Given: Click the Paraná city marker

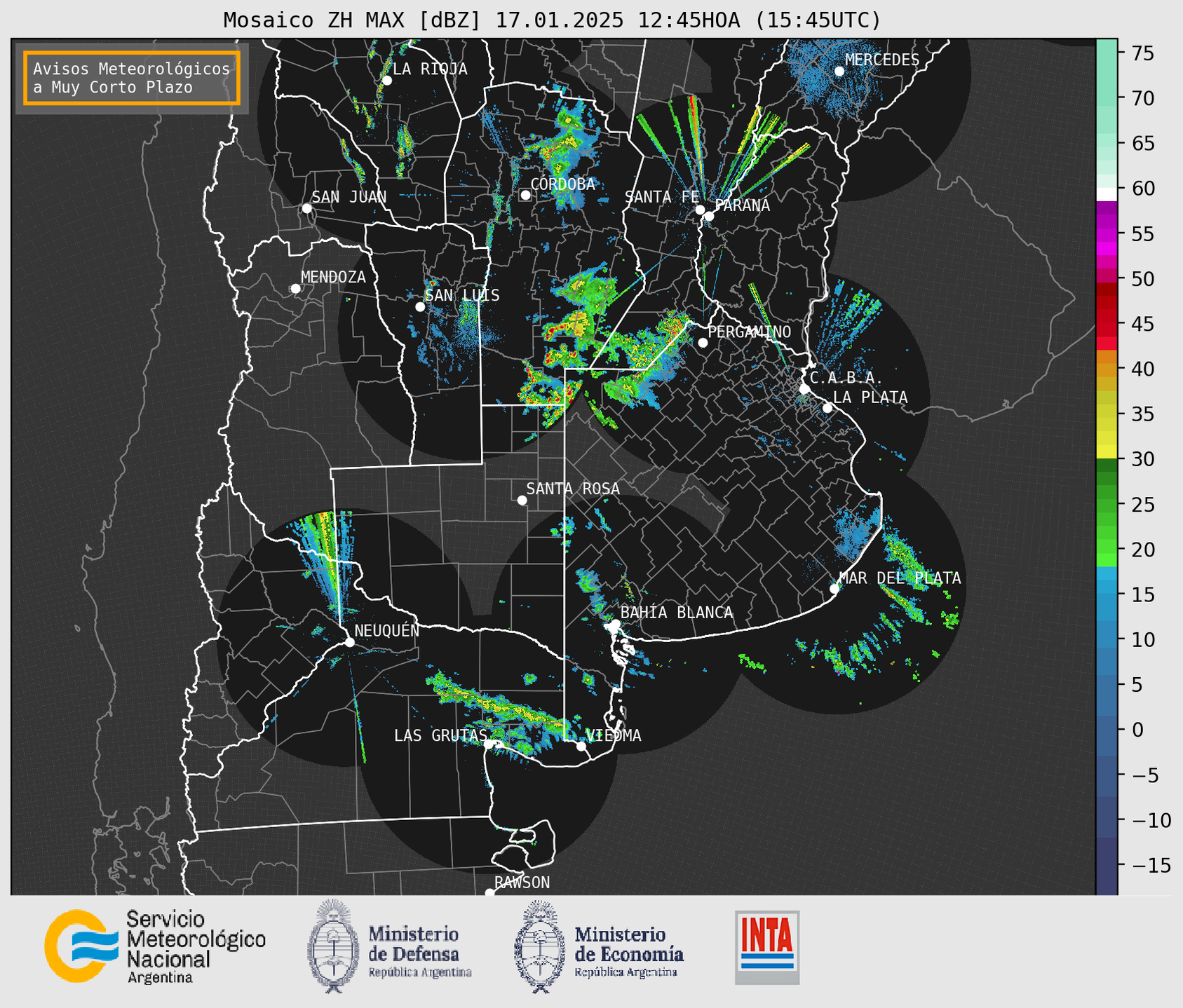Looking at the screenshot, I should [x=709, y=216].
